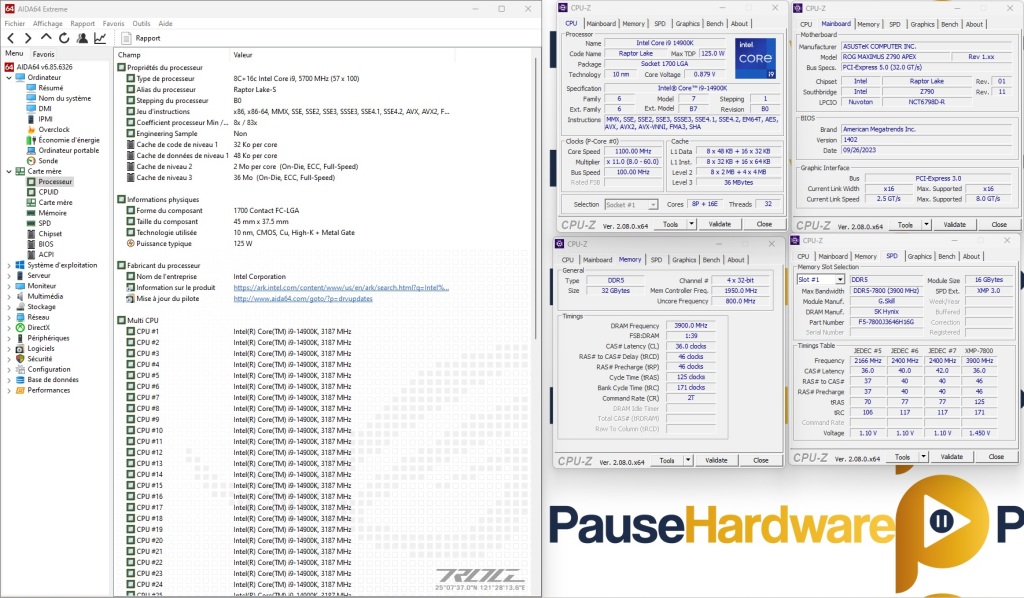This screenshot has width=1024, height=598.
Task: Open the user icon in AIDA64 toolbar
Action: point(82,39)
